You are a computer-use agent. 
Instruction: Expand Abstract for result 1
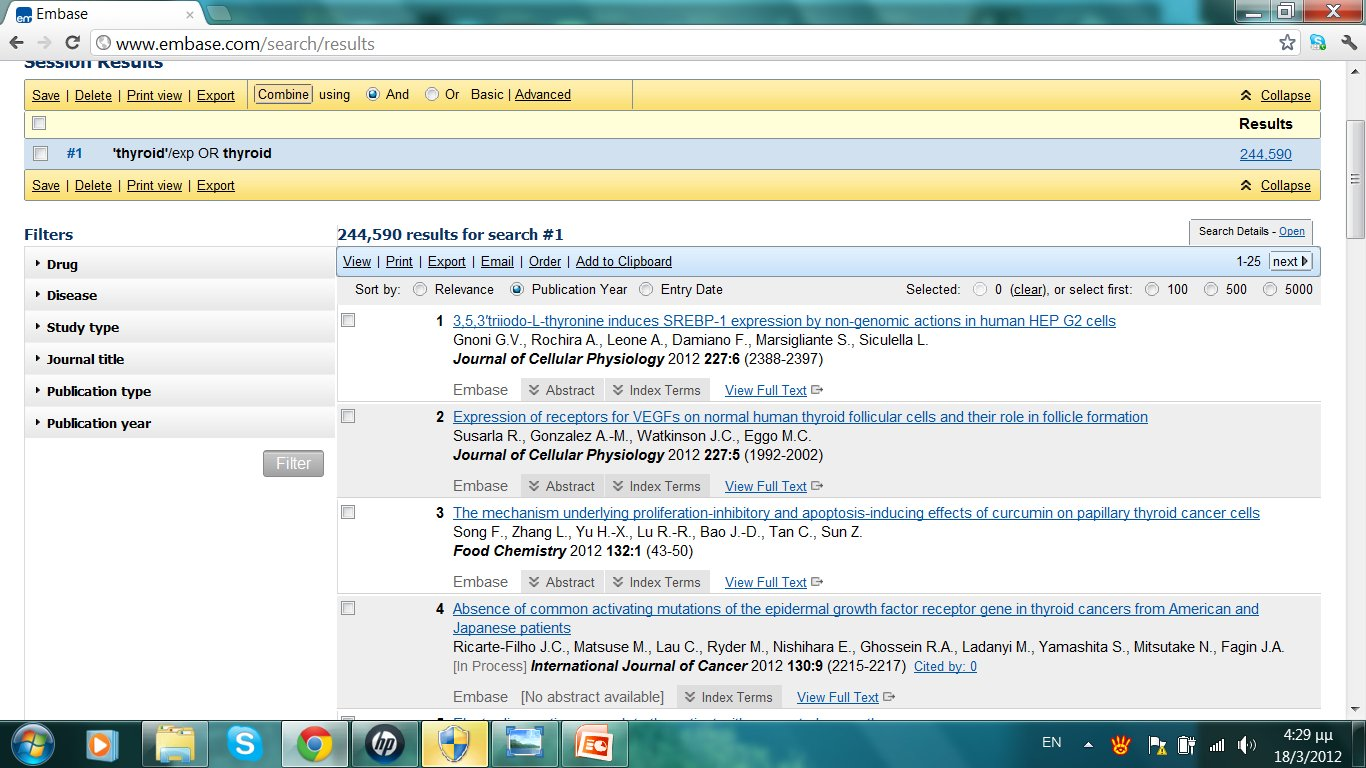click(562, 390)
